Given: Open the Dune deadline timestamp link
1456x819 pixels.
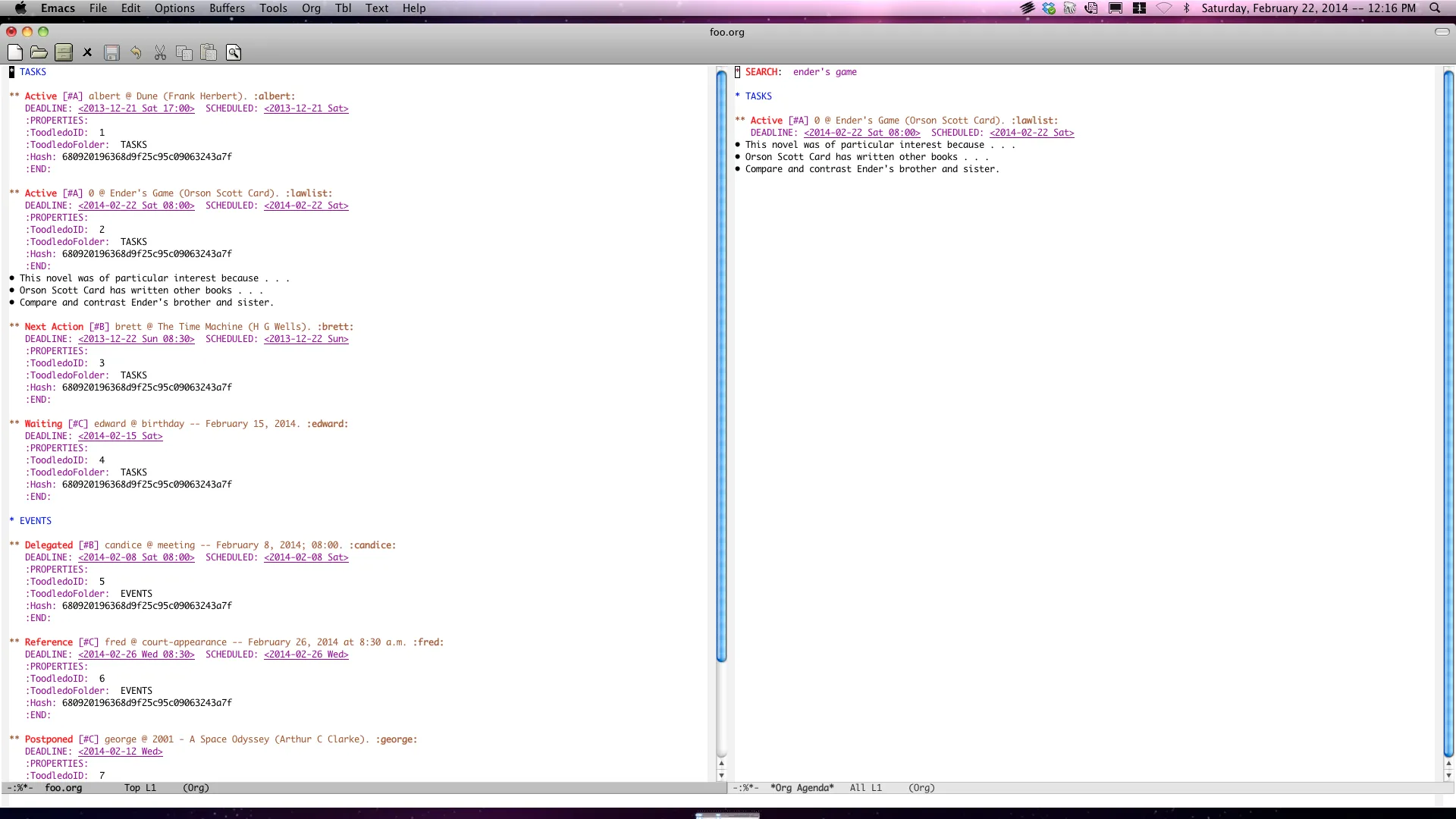Looking at the screenshot, I should click(x=136, y=108).
